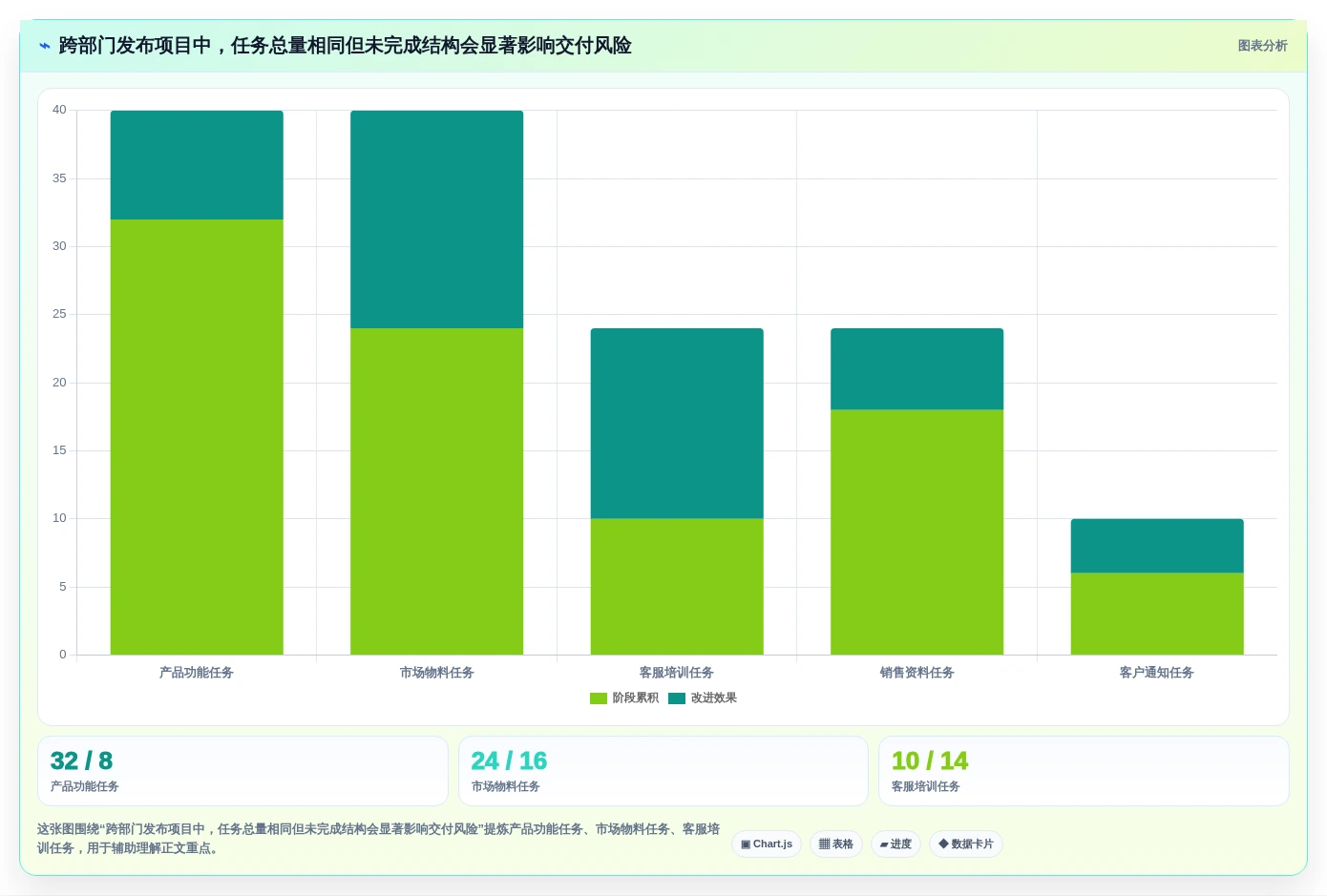Click the green bar segment for 客户通知任务
1327x896 pixels.
[x=1157, y=614]
